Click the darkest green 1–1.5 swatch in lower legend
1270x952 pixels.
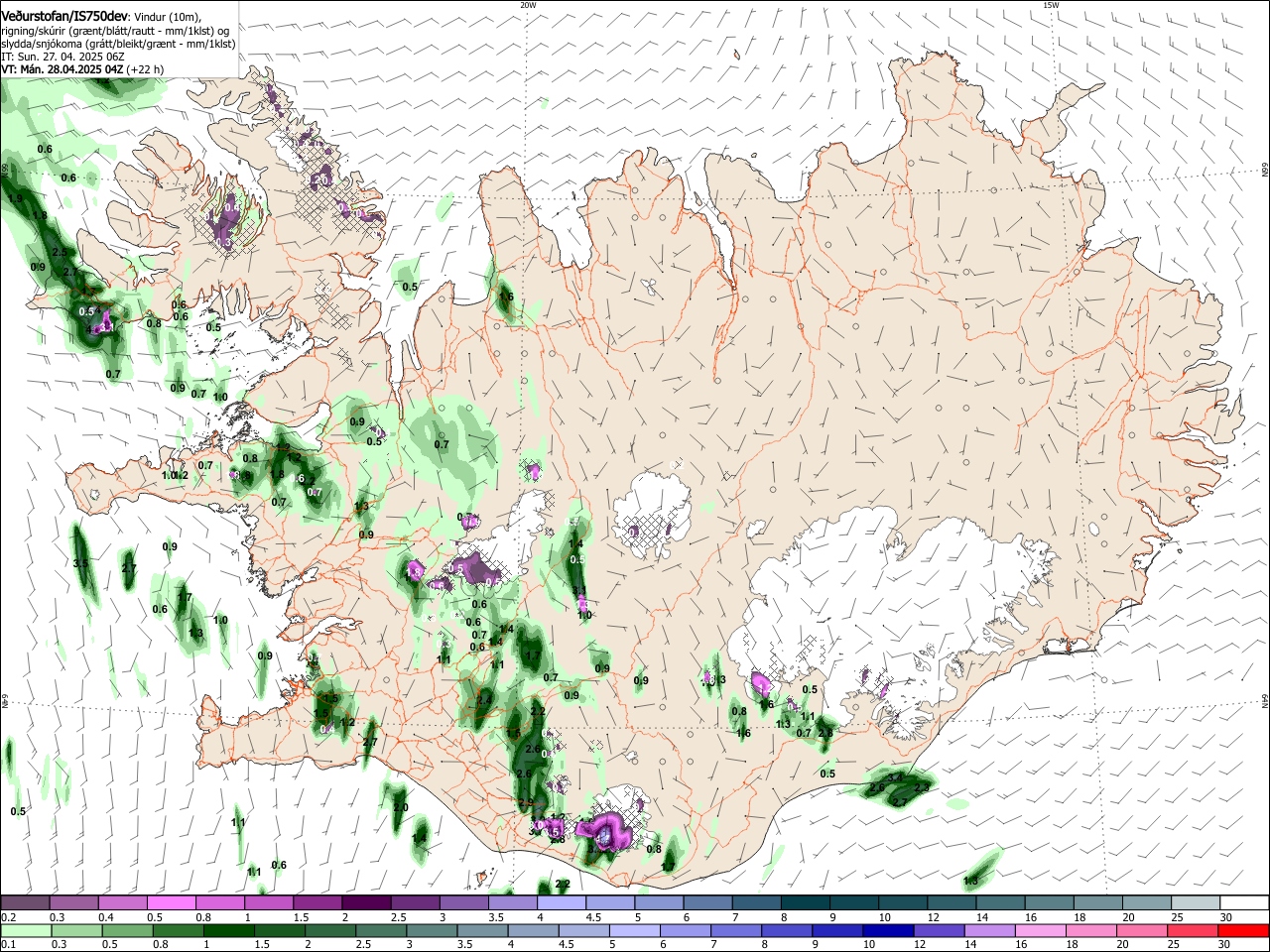228,930
